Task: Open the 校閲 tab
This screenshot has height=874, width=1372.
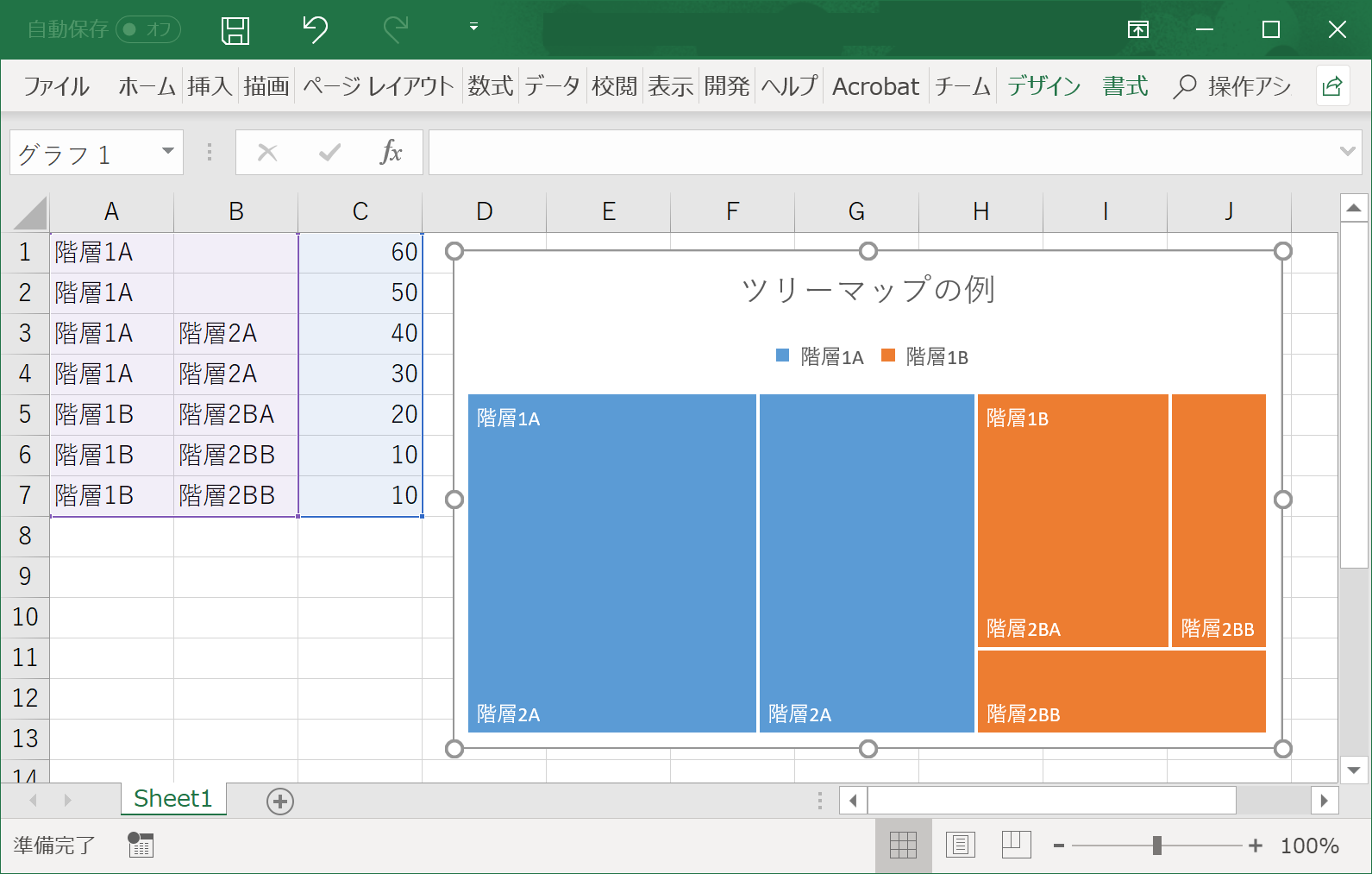Action: [x=614, y=86]
